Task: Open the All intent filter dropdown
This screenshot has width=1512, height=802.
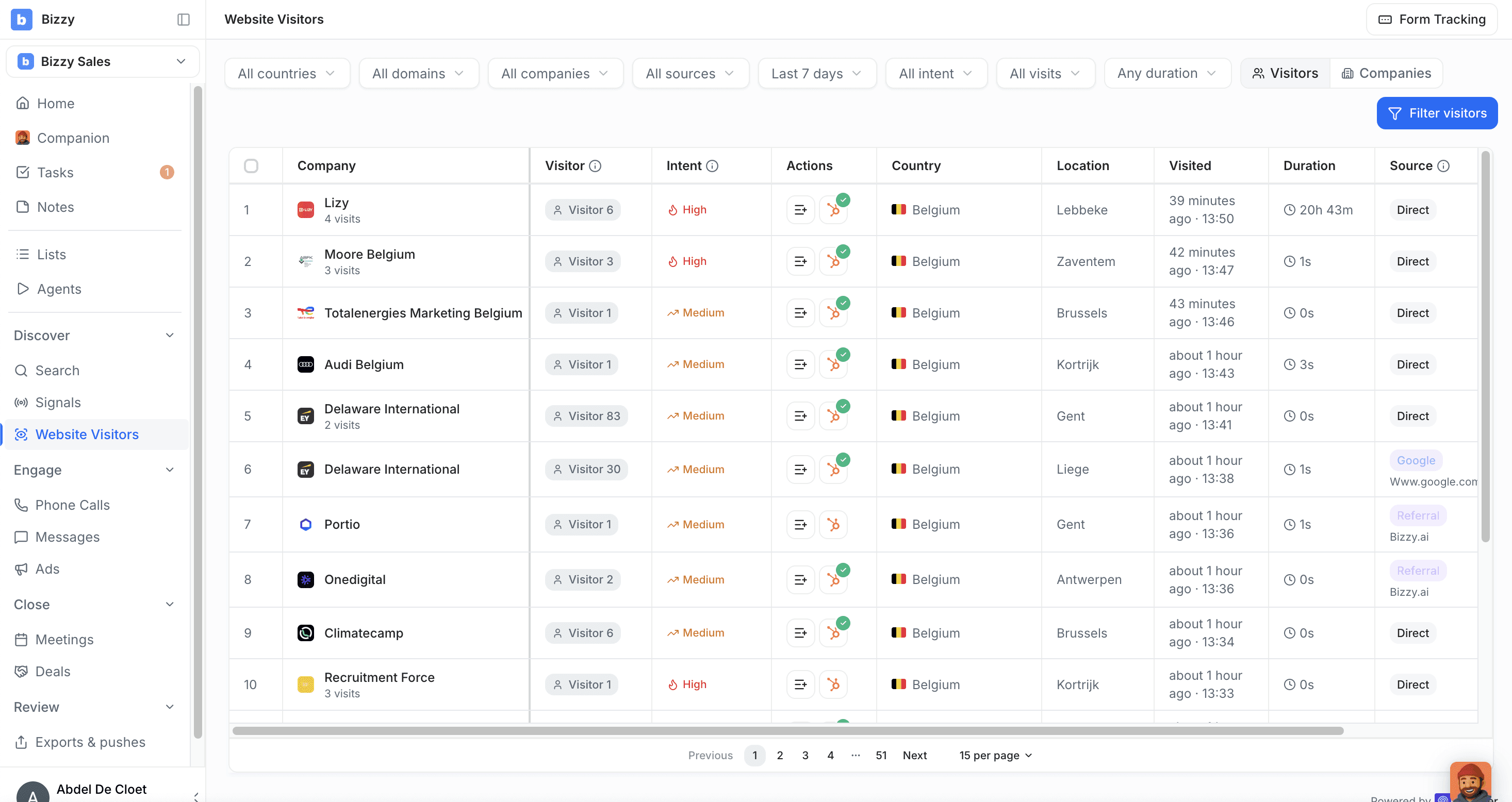Action: tap(936, 73)
